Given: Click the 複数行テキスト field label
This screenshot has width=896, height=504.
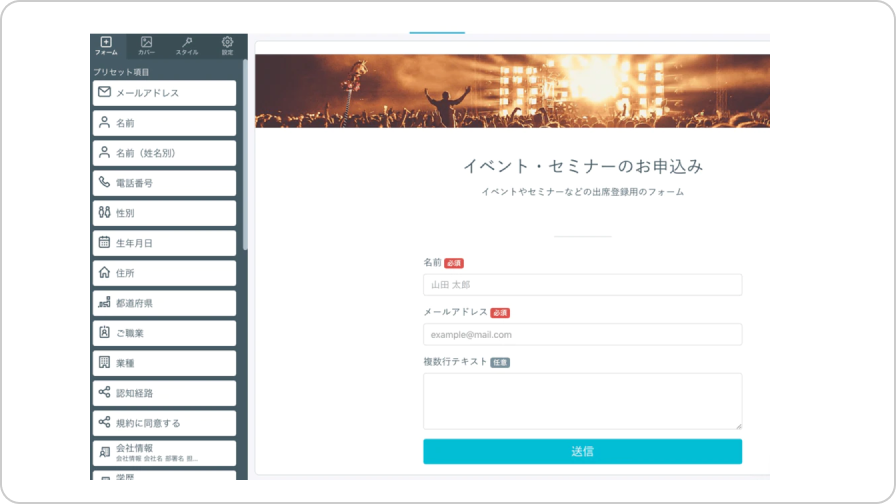Looking at the screenshot, I should pos(455,362).
